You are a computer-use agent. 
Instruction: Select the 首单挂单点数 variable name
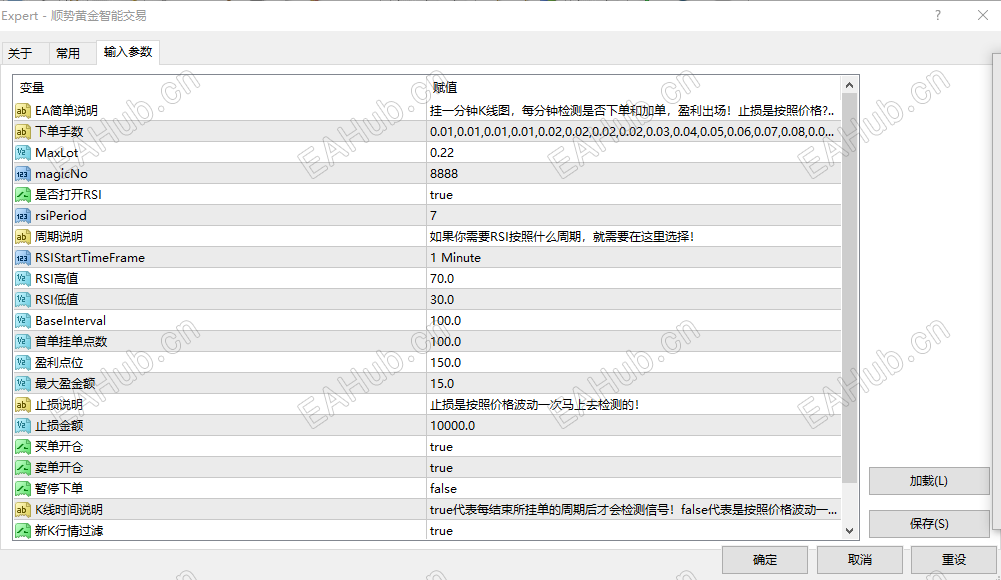(71, 342)
